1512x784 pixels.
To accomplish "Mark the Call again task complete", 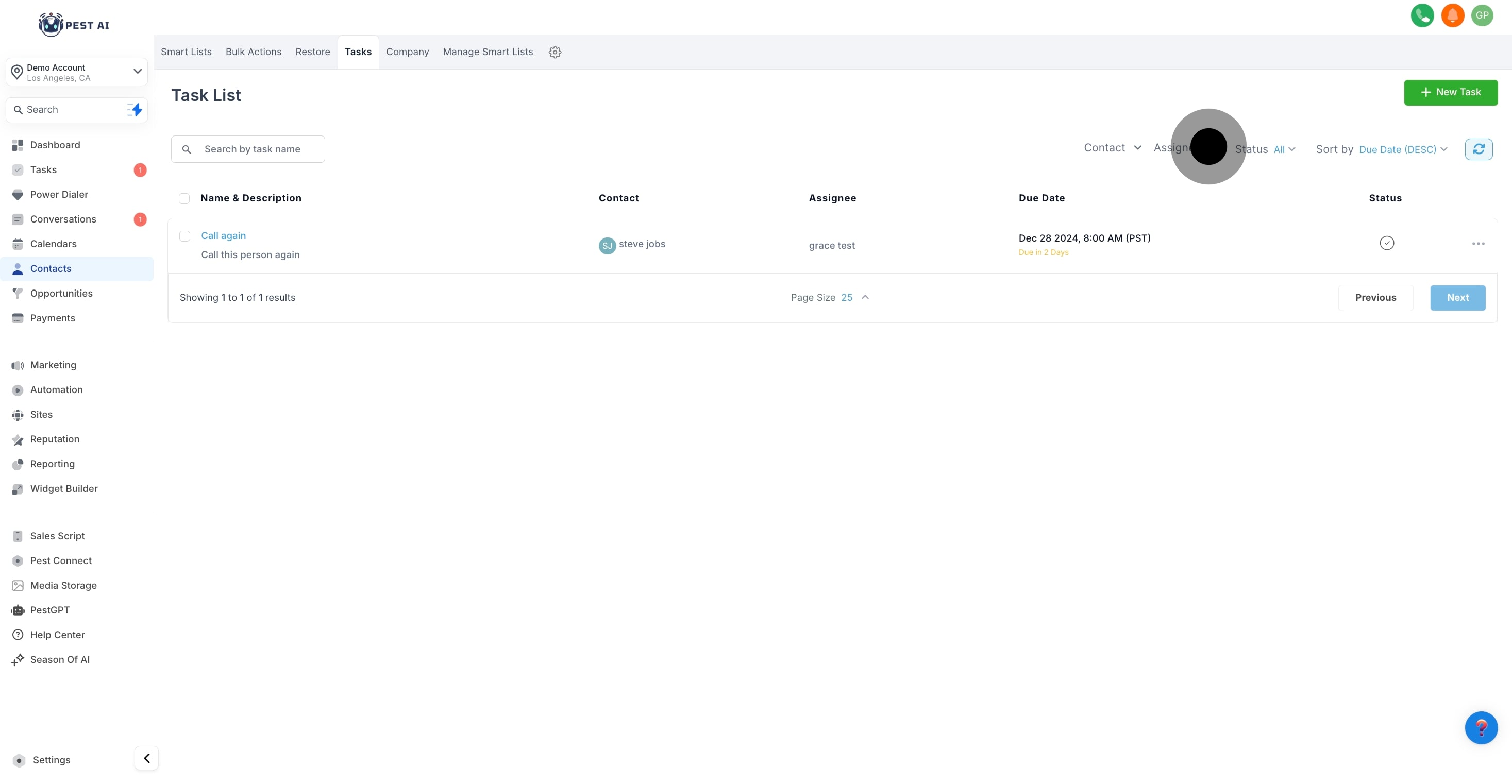I will pos(1386,243).
